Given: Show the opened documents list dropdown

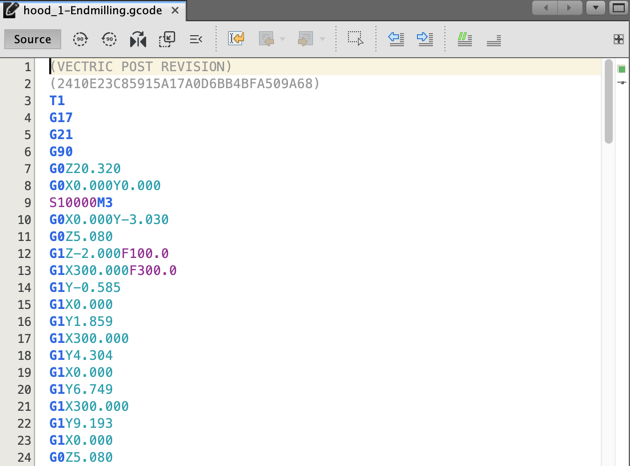Looking at the screenshot, I should 596,8.
